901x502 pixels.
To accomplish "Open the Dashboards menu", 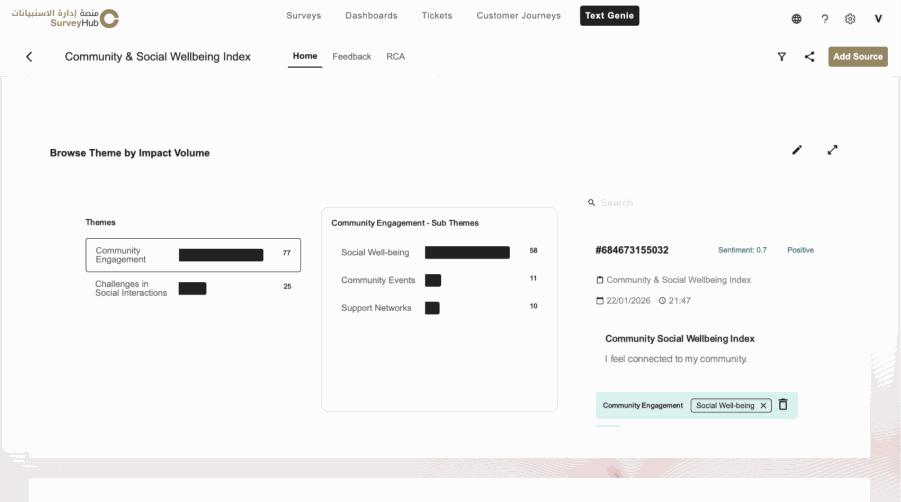I will coord(371,16).
